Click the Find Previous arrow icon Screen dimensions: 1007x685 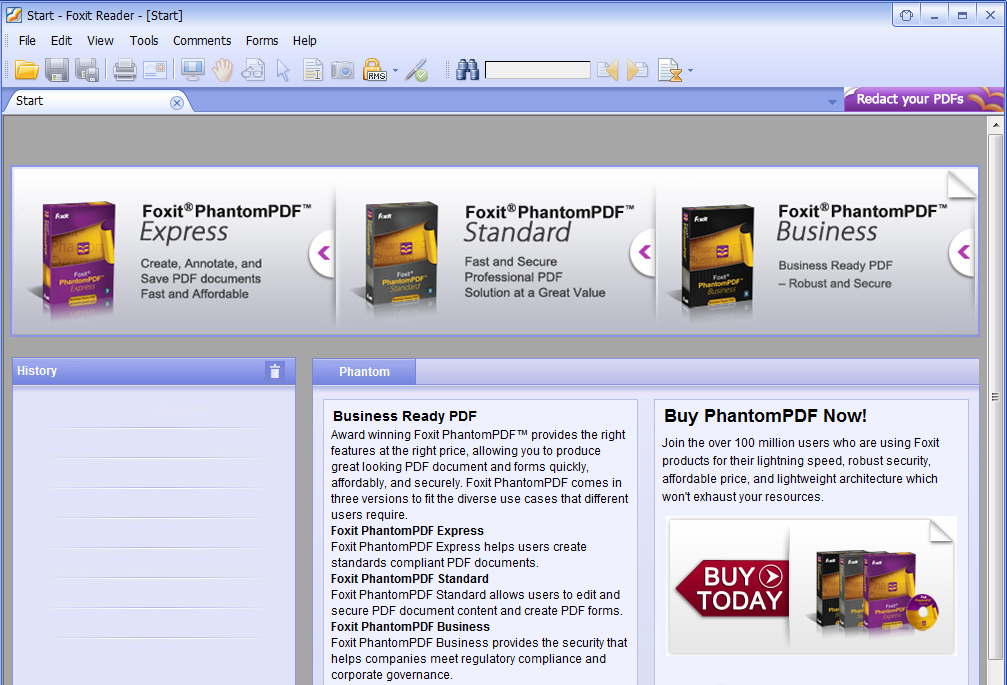tap(608, 70)
